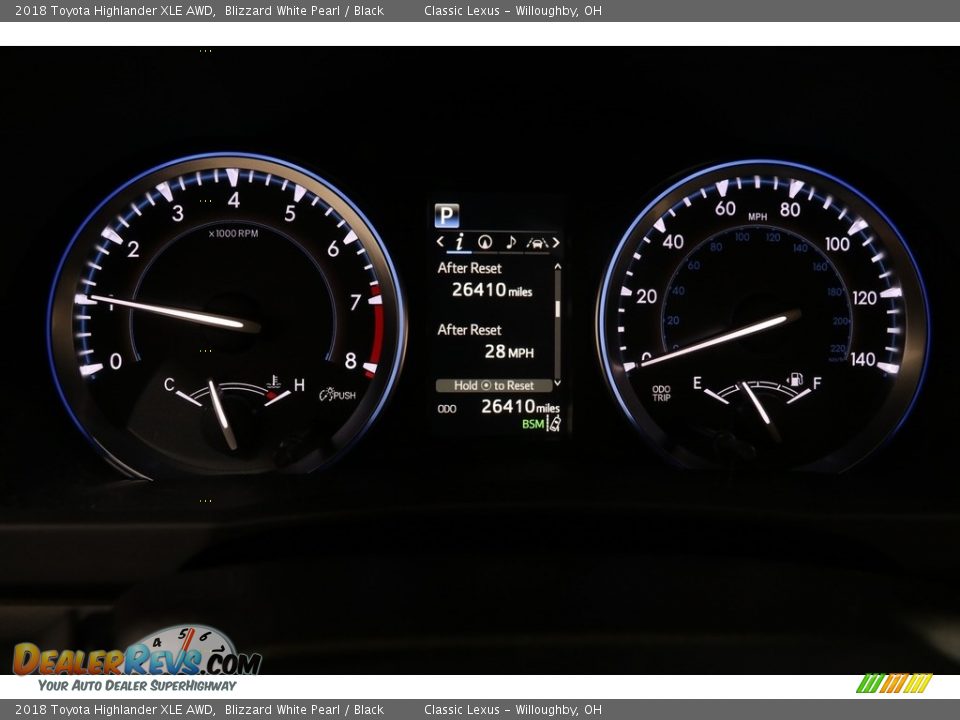Screen dimensions: 960x720
Task: Click the ODO label in the center display
Action: tap(447, 409)
